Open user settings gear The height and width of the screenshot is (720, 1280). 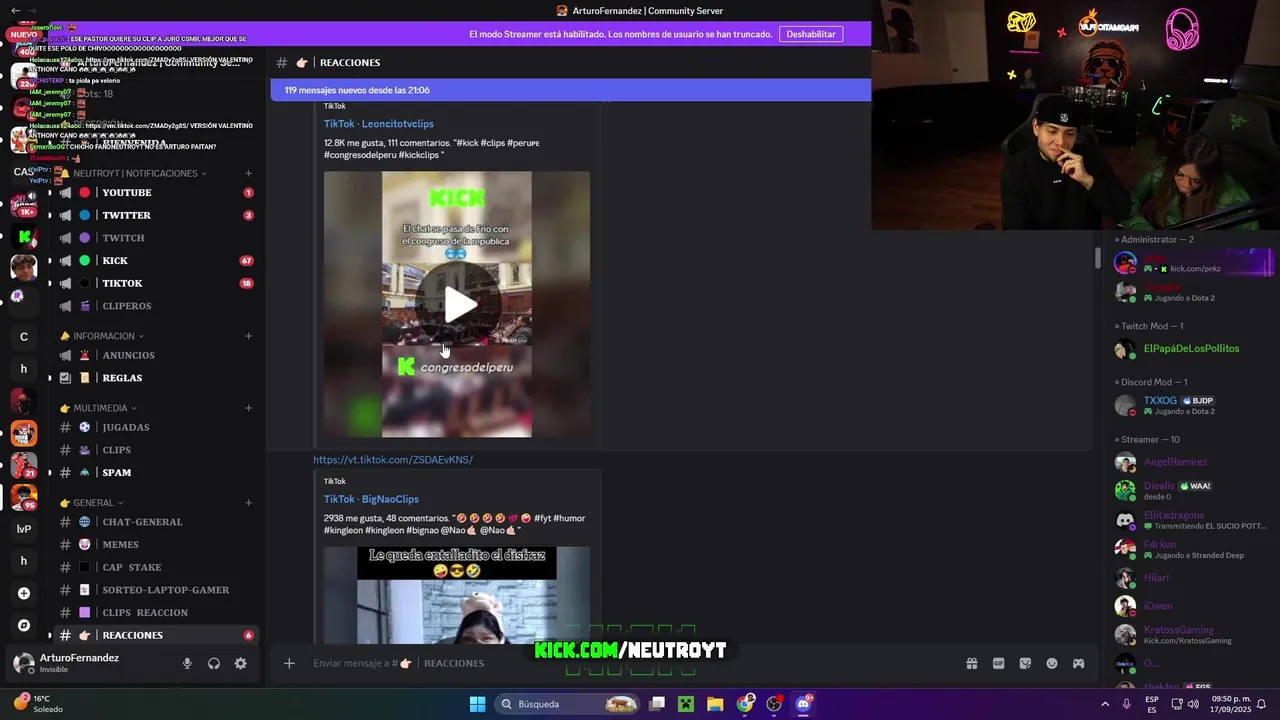point(240,663)
